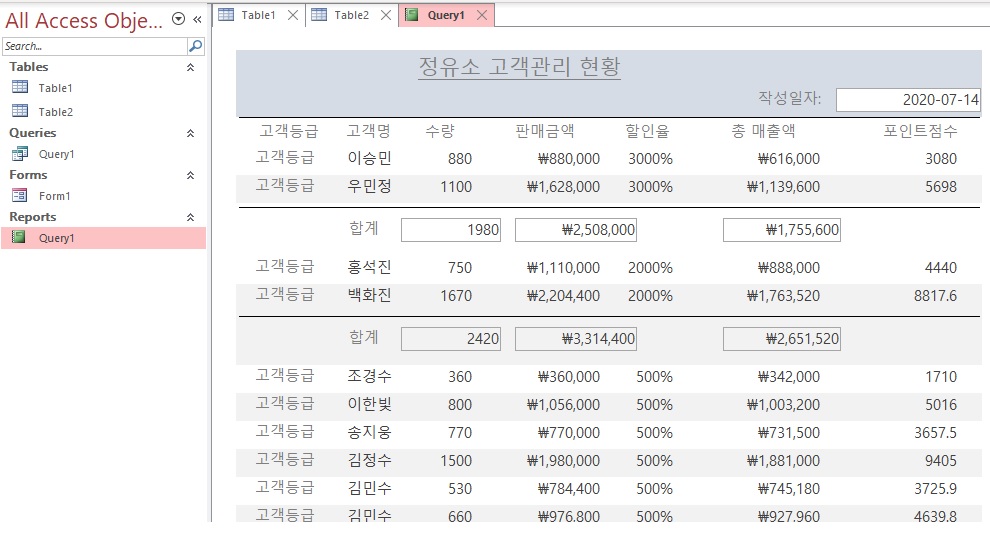The height and width of the screenshot is (558, 990).
Task: Open the All Access Objects dropdown menu
Action: point(178,19)
